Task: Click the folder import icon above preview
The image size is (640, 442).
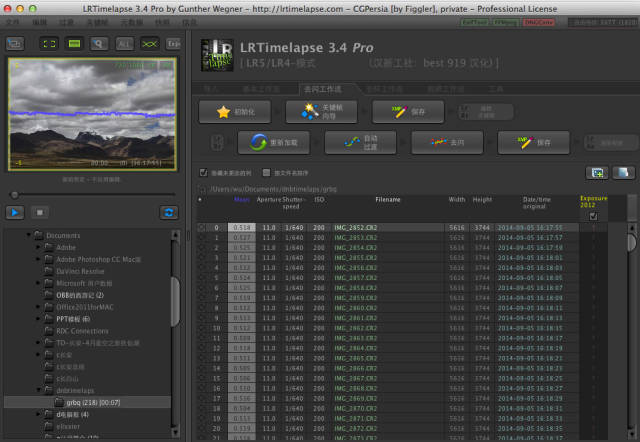Action: (x=15, y=44)
